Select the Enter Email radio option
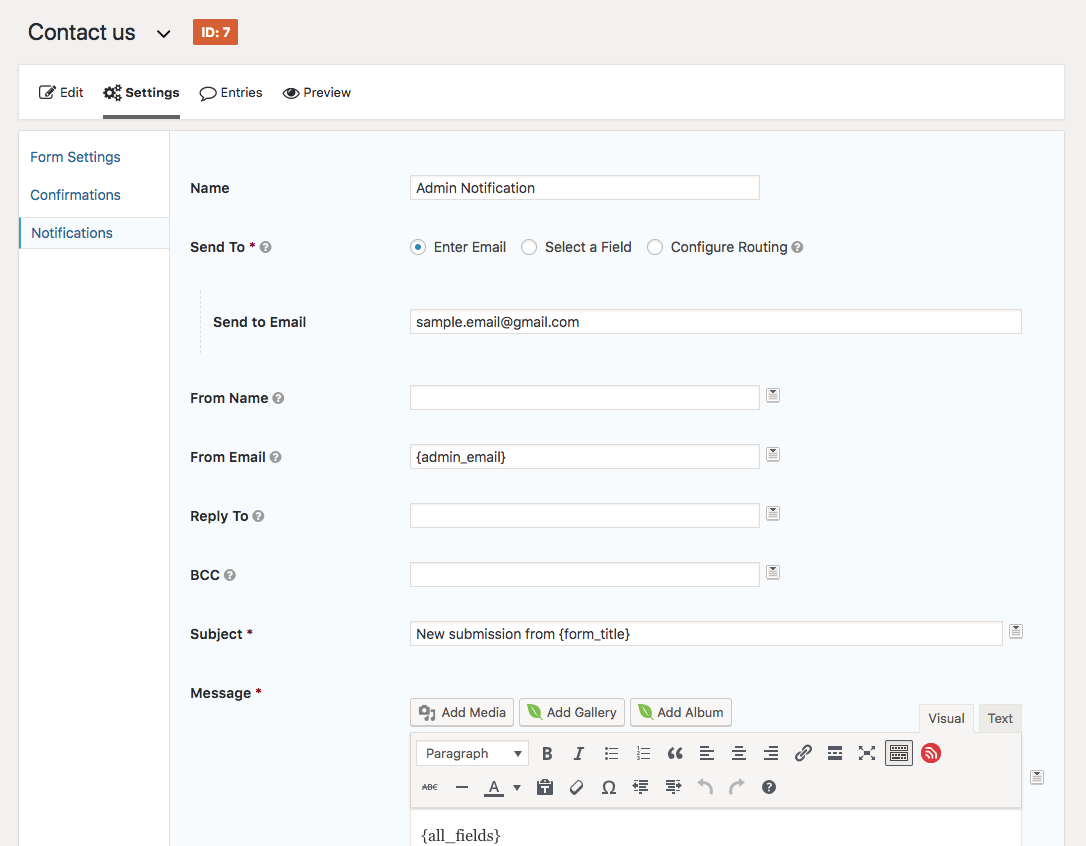The width and height of the screenshot is (1086, 846). click(418, 247)
